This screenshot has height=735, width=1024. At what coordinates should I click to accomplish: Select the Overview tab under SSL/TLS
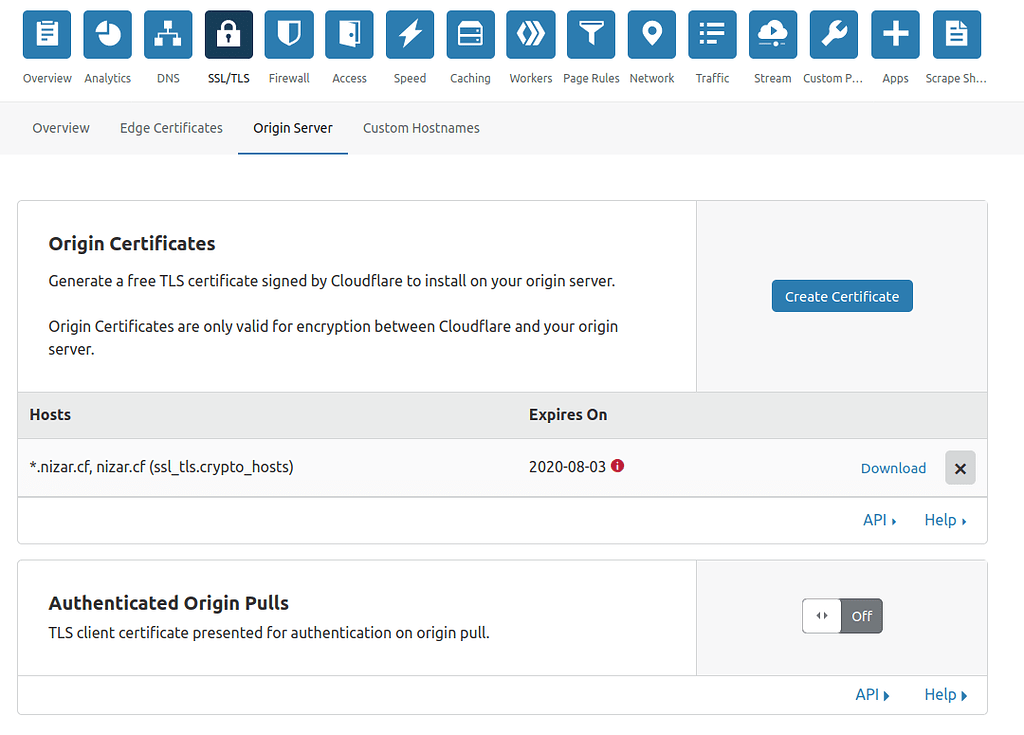pos(61,128)
